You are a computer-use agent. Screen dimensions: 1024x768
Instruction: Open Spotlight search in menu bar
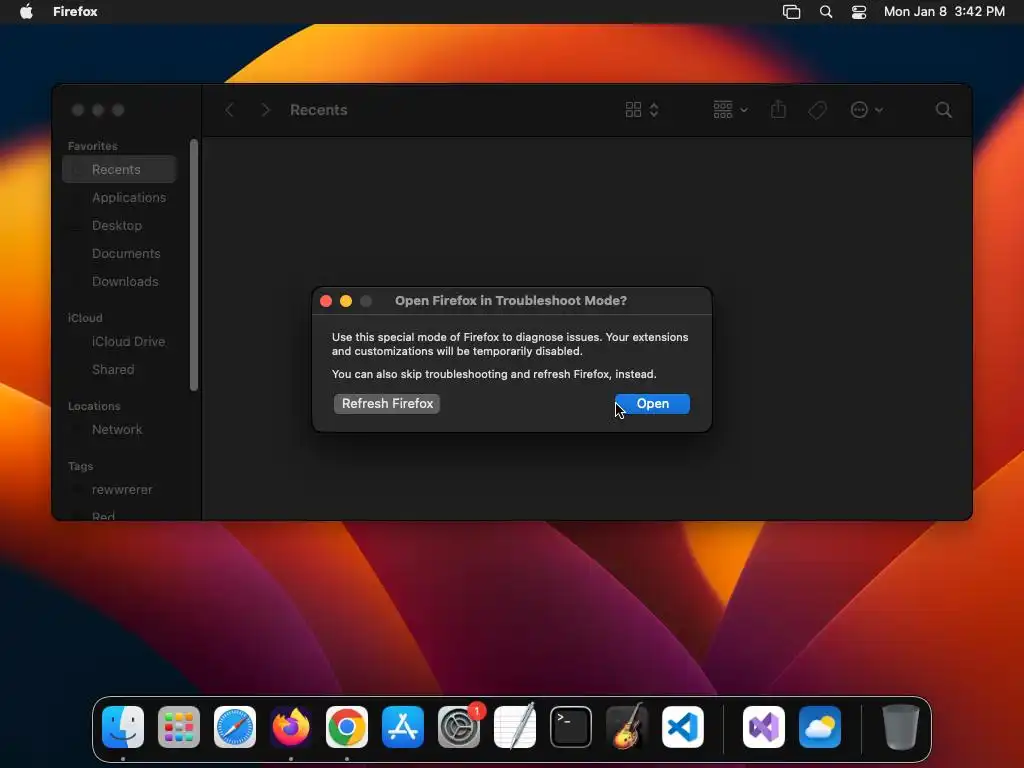[x=826, y=12]
